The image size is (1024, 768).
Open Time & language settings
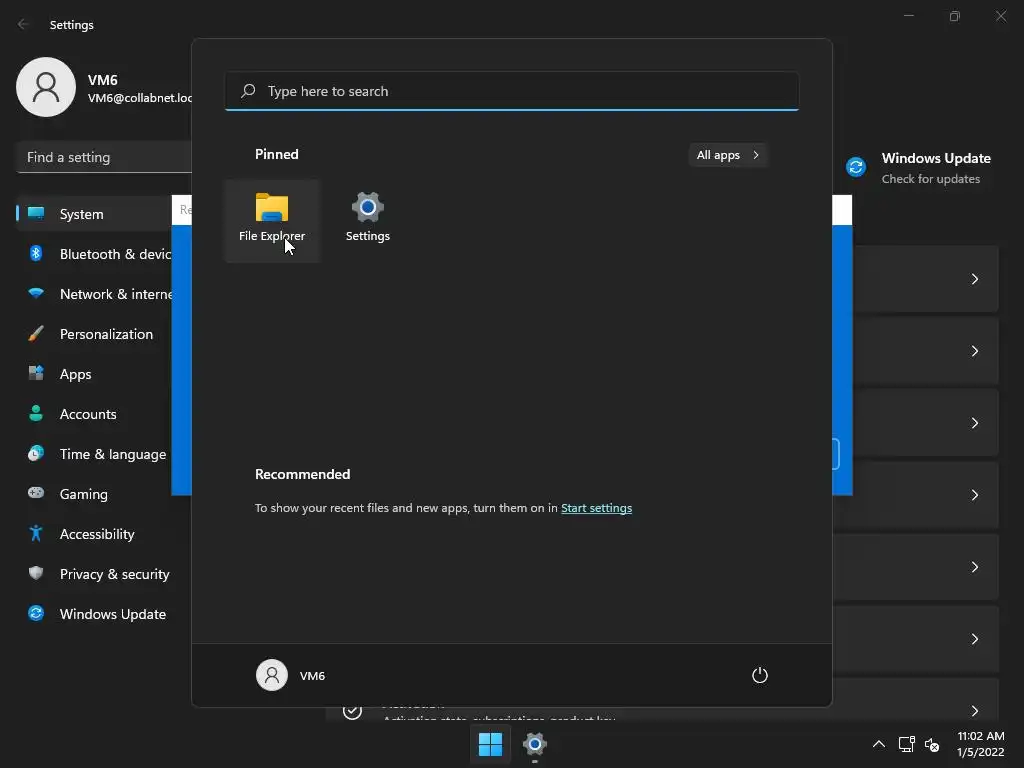pyautogui.click(x=95, y=454)
